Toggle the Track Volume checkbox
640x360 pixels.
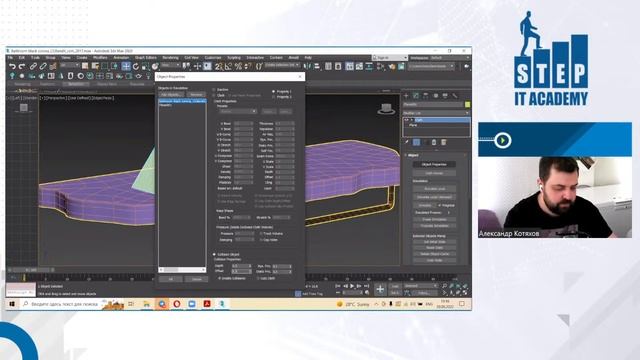click(x=261, y=233)
